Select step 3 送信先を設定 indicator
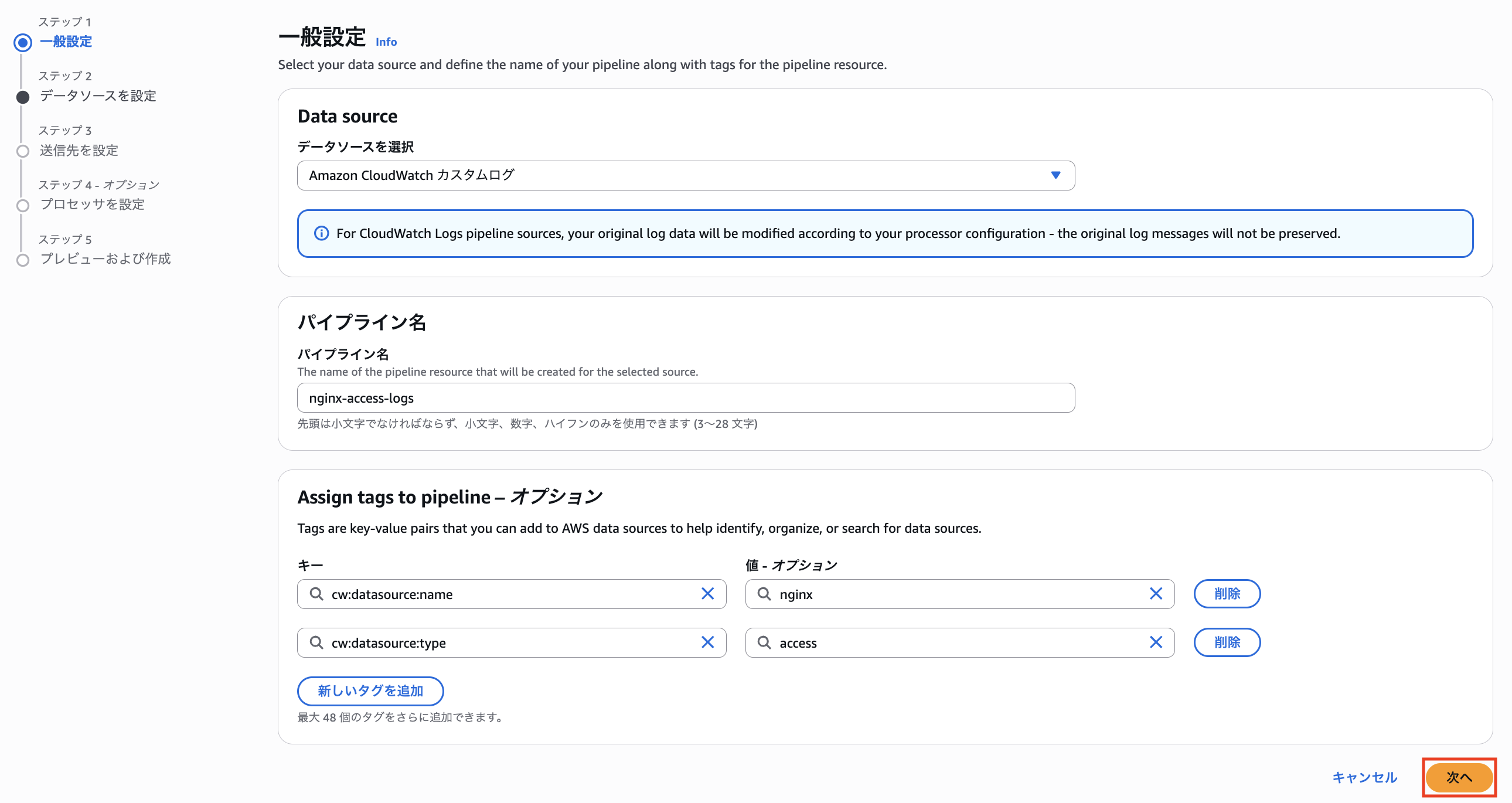The width and height of the screenshot is (1512, 803). pos(23,151)
